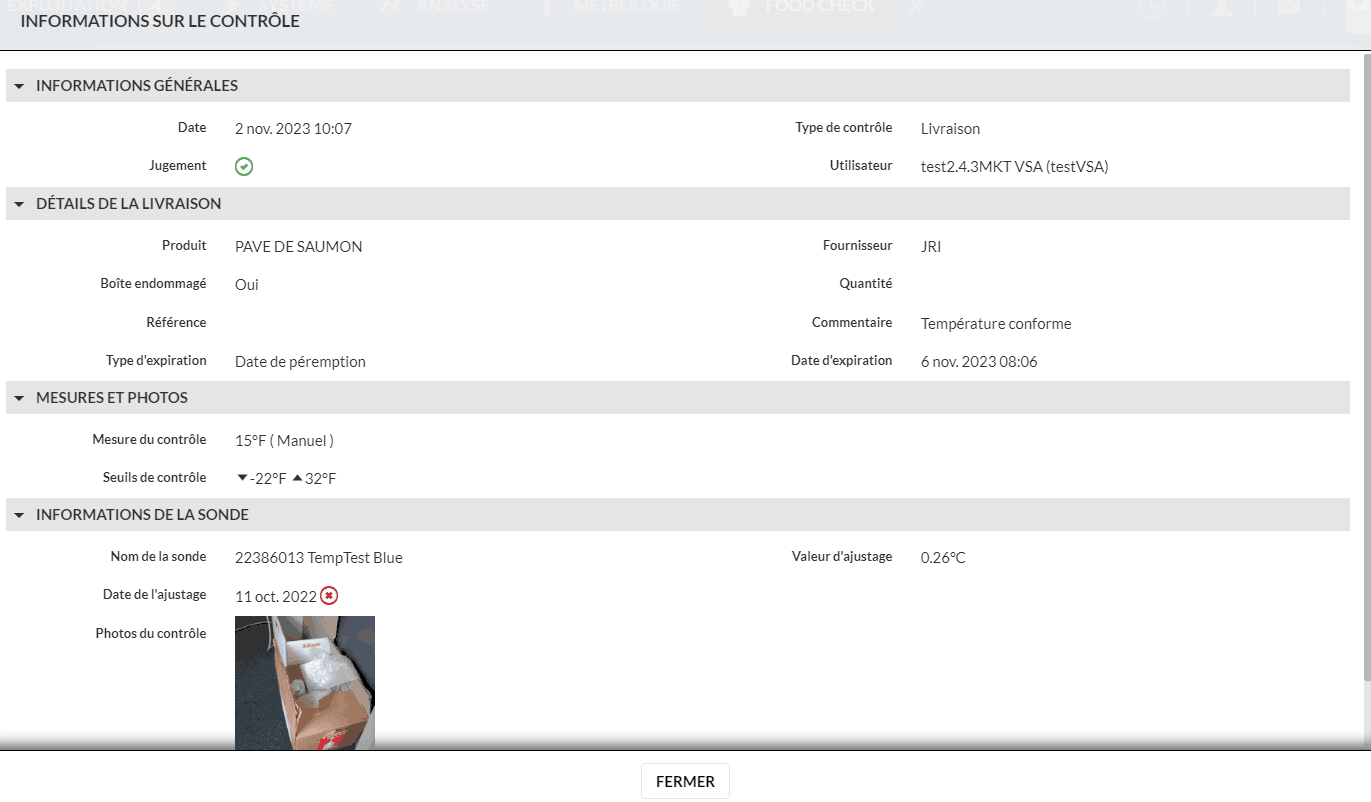Screen dimensions: 1371x802
Task: Click the comment Température conforme
Action: pos(996,324)
